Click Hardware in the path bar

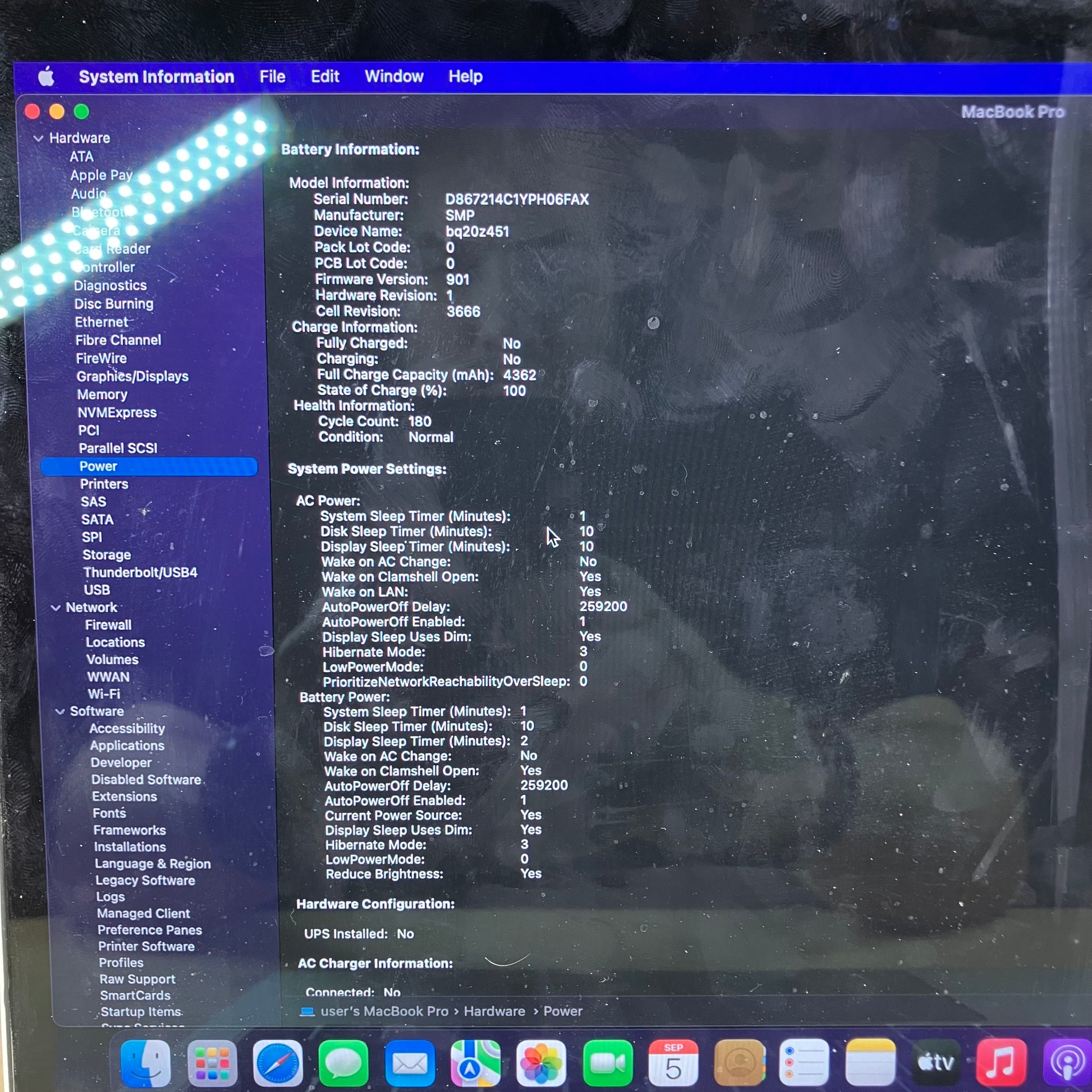[x=494, y=1011]
